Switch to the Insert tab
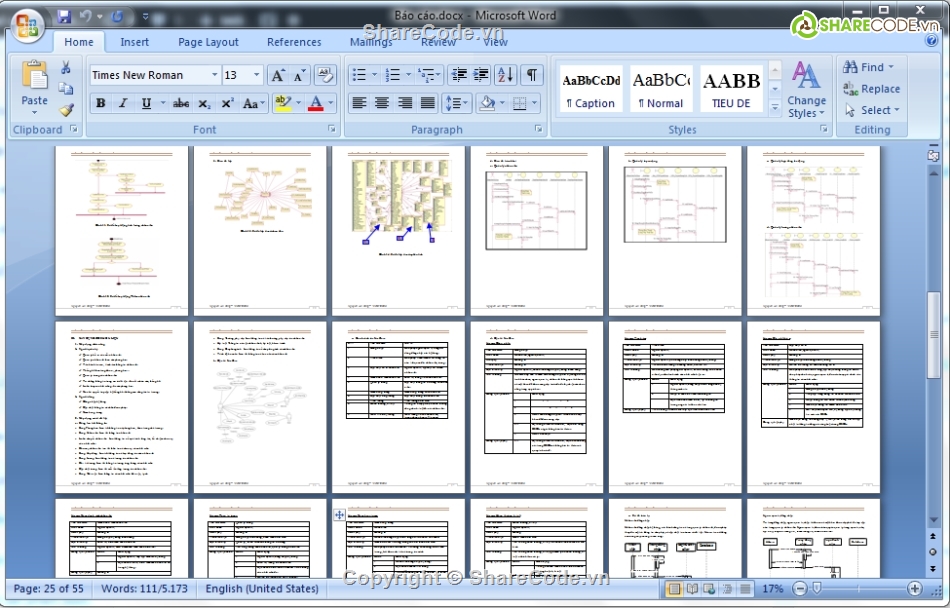The height and width of the screenshot is (608, 950). [135, 42]
